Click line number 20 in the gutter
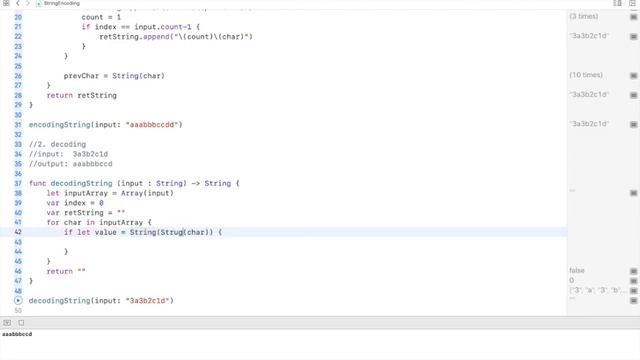Image resolution: width=640 pixels, height=360 pixels. click(18, 17)
